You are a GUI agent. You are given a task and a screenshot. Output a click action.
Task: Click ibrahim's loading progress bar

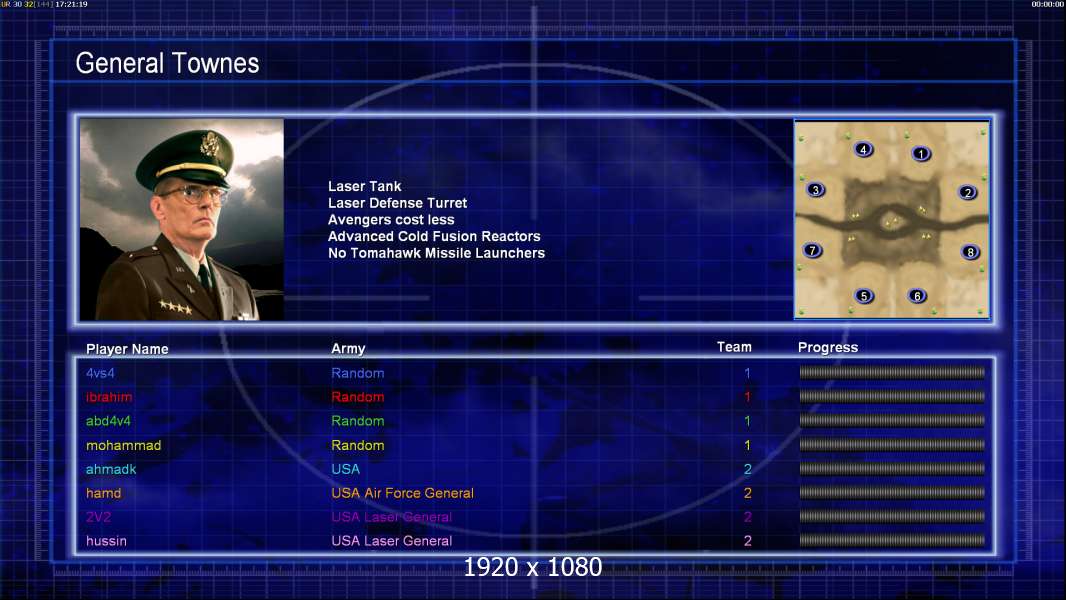[x=892, y=396]
